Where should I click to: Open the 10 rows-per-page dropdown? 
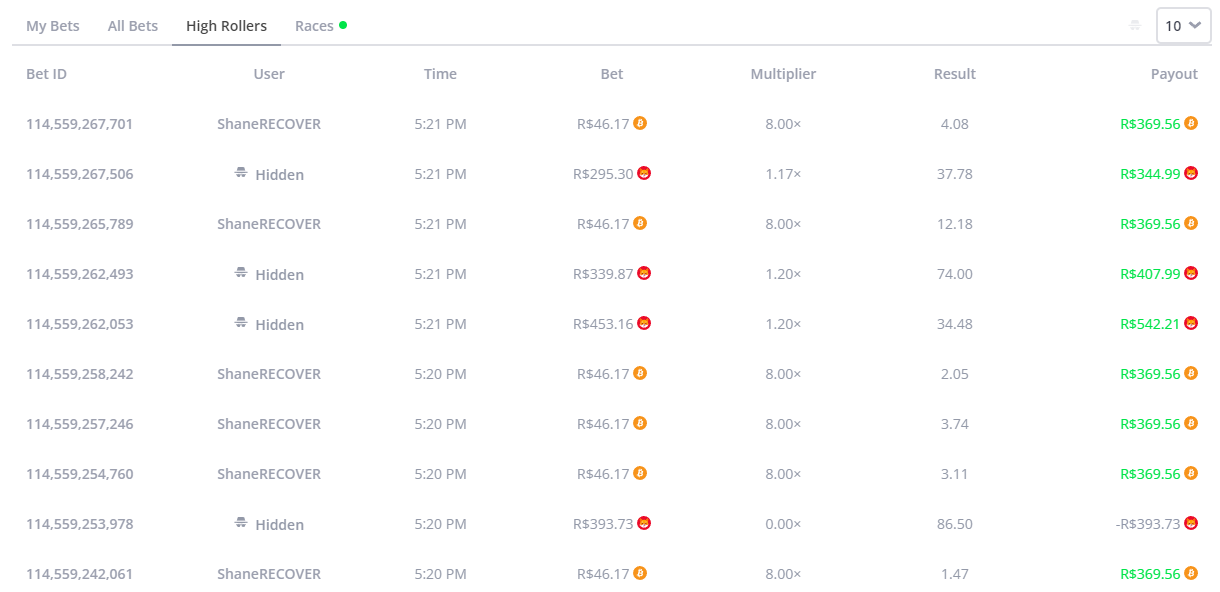tap(1183, 26)
